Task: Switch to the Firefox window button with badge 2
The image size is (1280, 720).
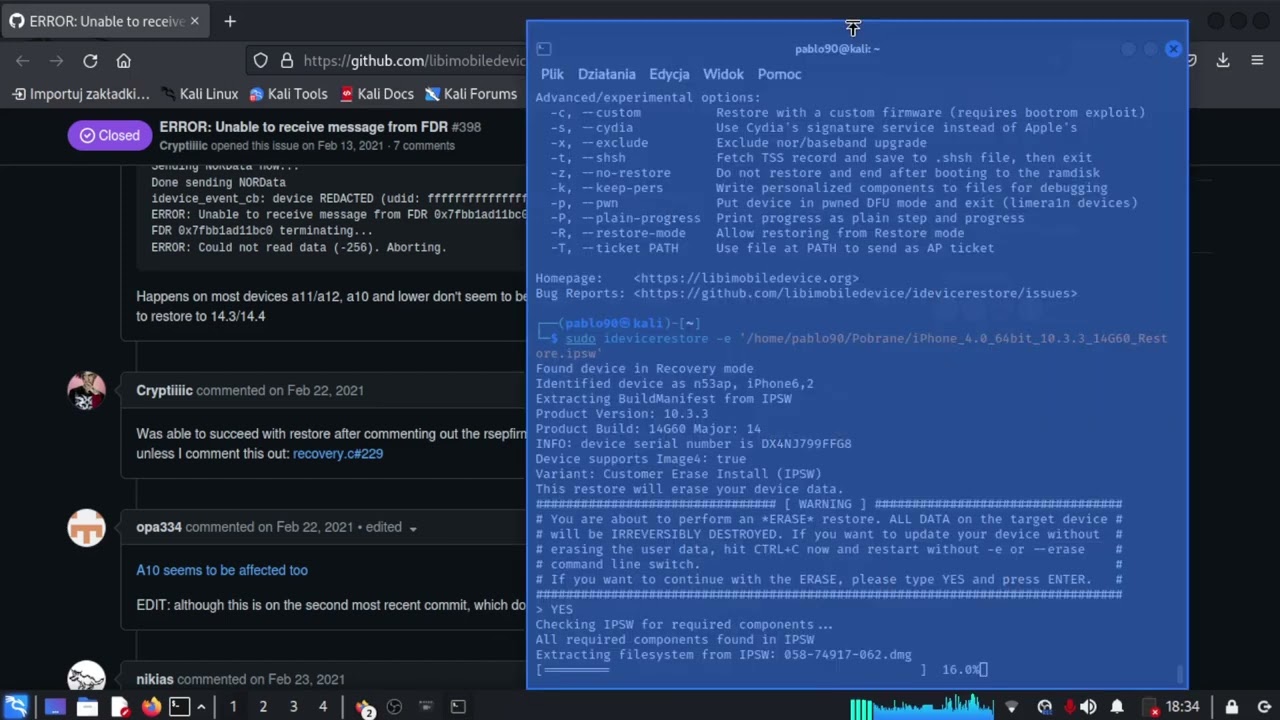Action: (364, 708)
